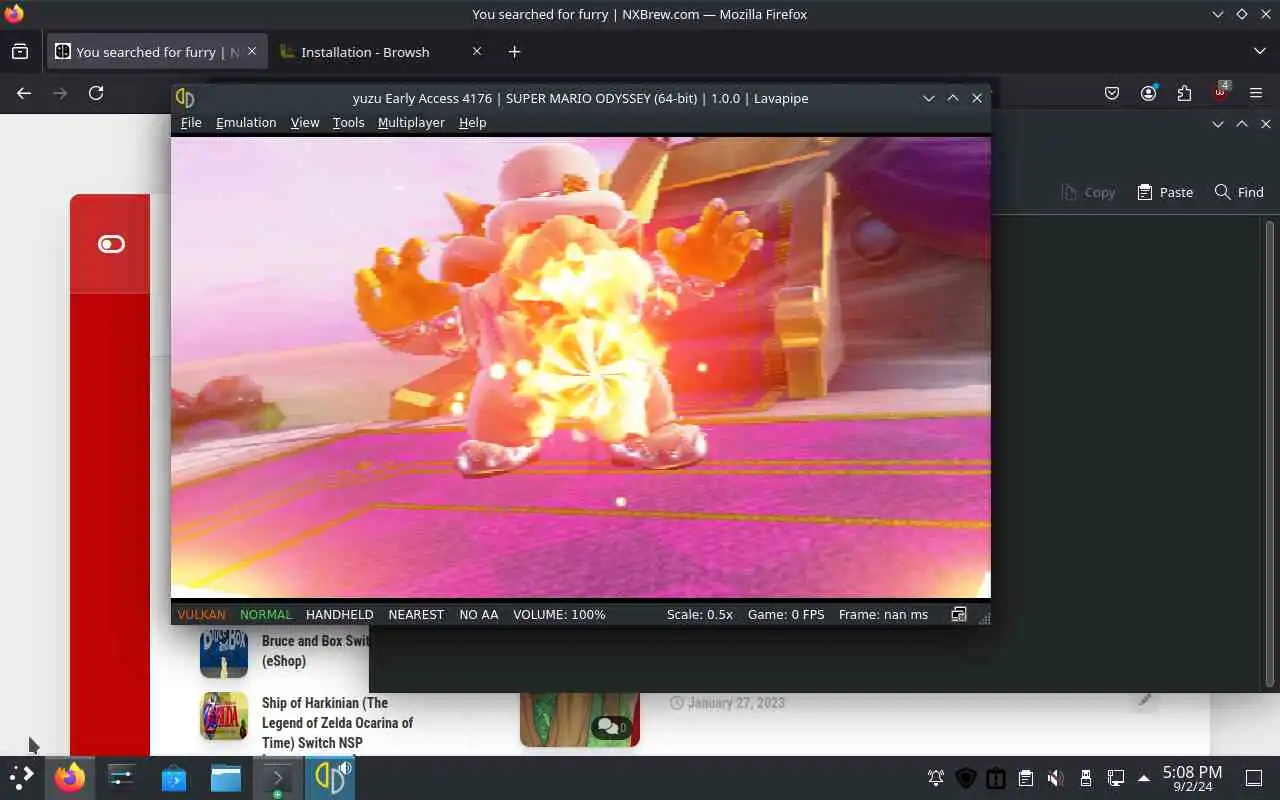Screen dimensions: 1280x800
Task: Click the Firefox taskbar icon
Action: click(70, 778)
